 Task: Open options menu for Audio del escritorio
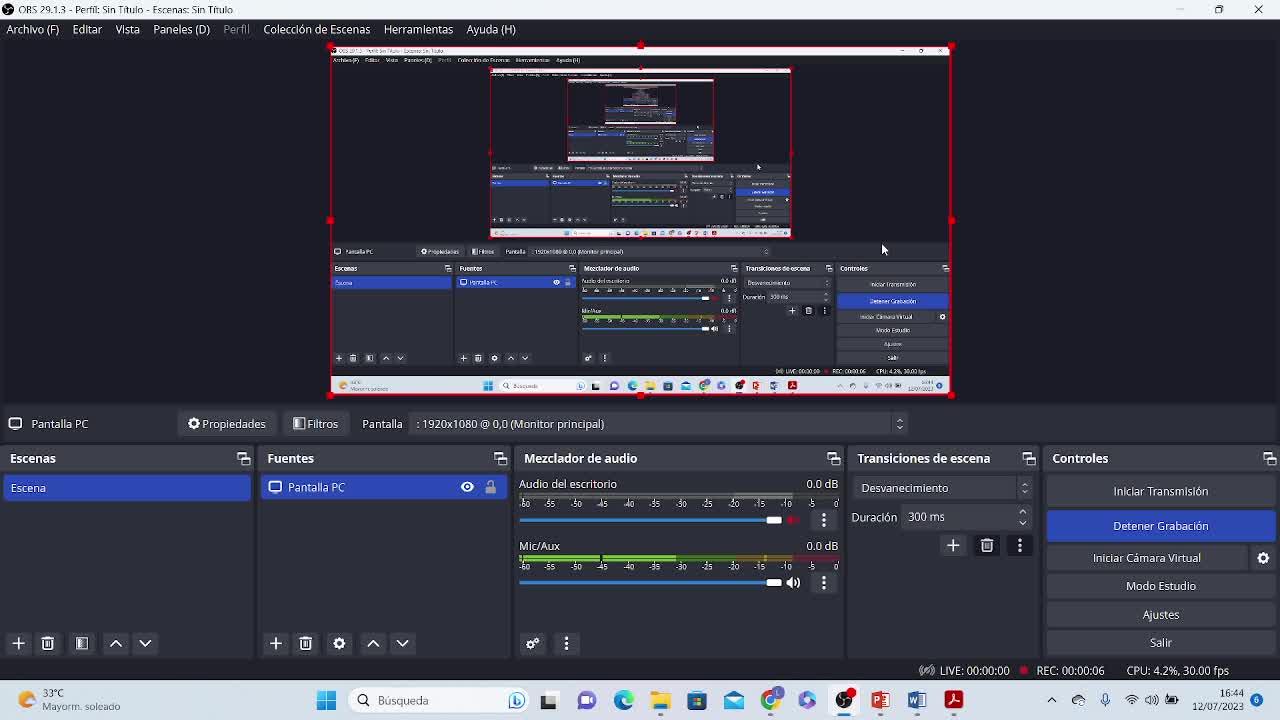[824, 520]
